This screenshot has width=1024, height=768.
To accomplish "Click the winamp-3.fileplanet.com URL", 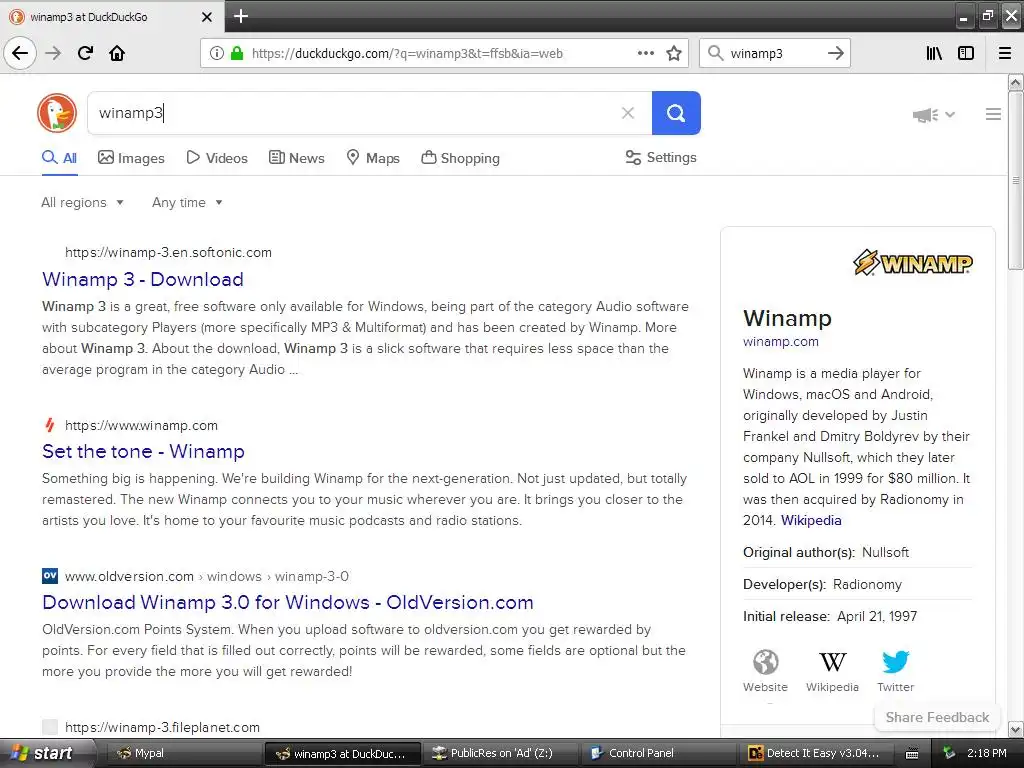I will coord(162,728).
